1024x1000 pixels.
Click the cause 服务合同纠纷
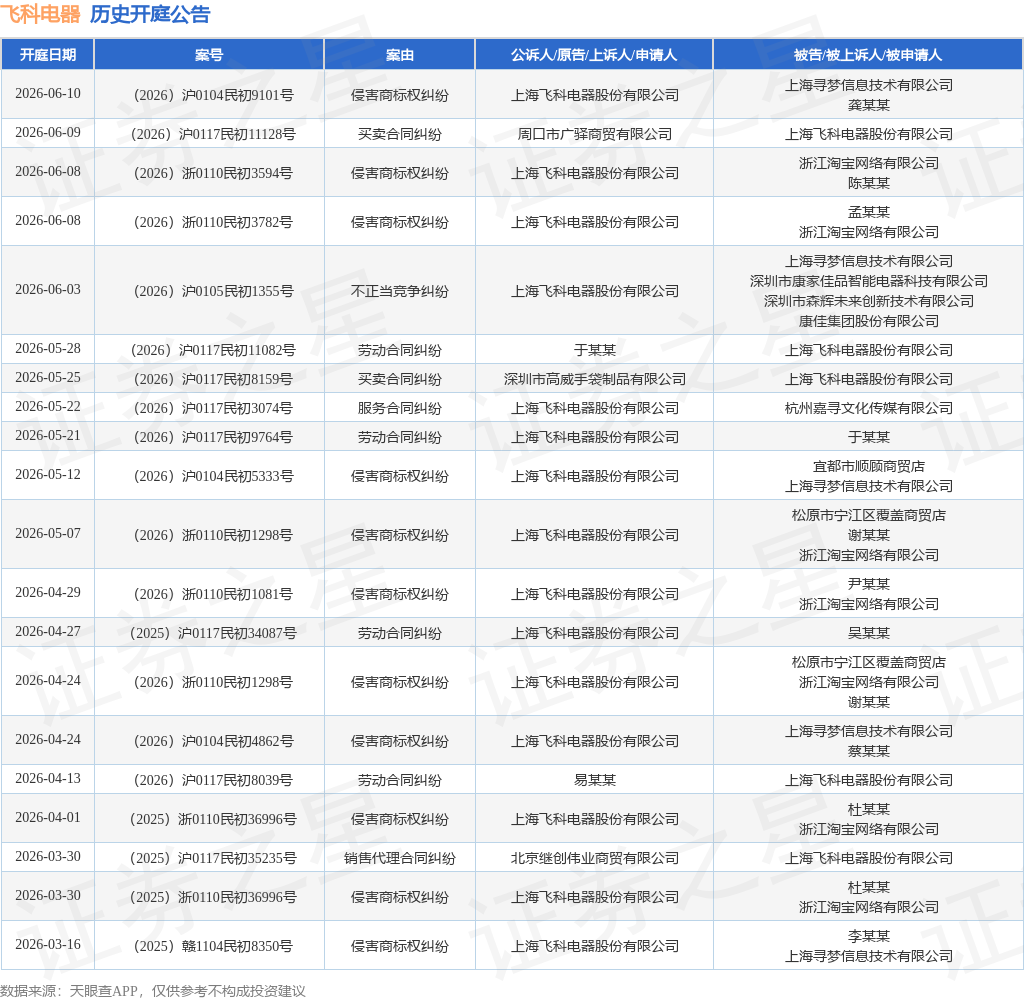(400, 409)
